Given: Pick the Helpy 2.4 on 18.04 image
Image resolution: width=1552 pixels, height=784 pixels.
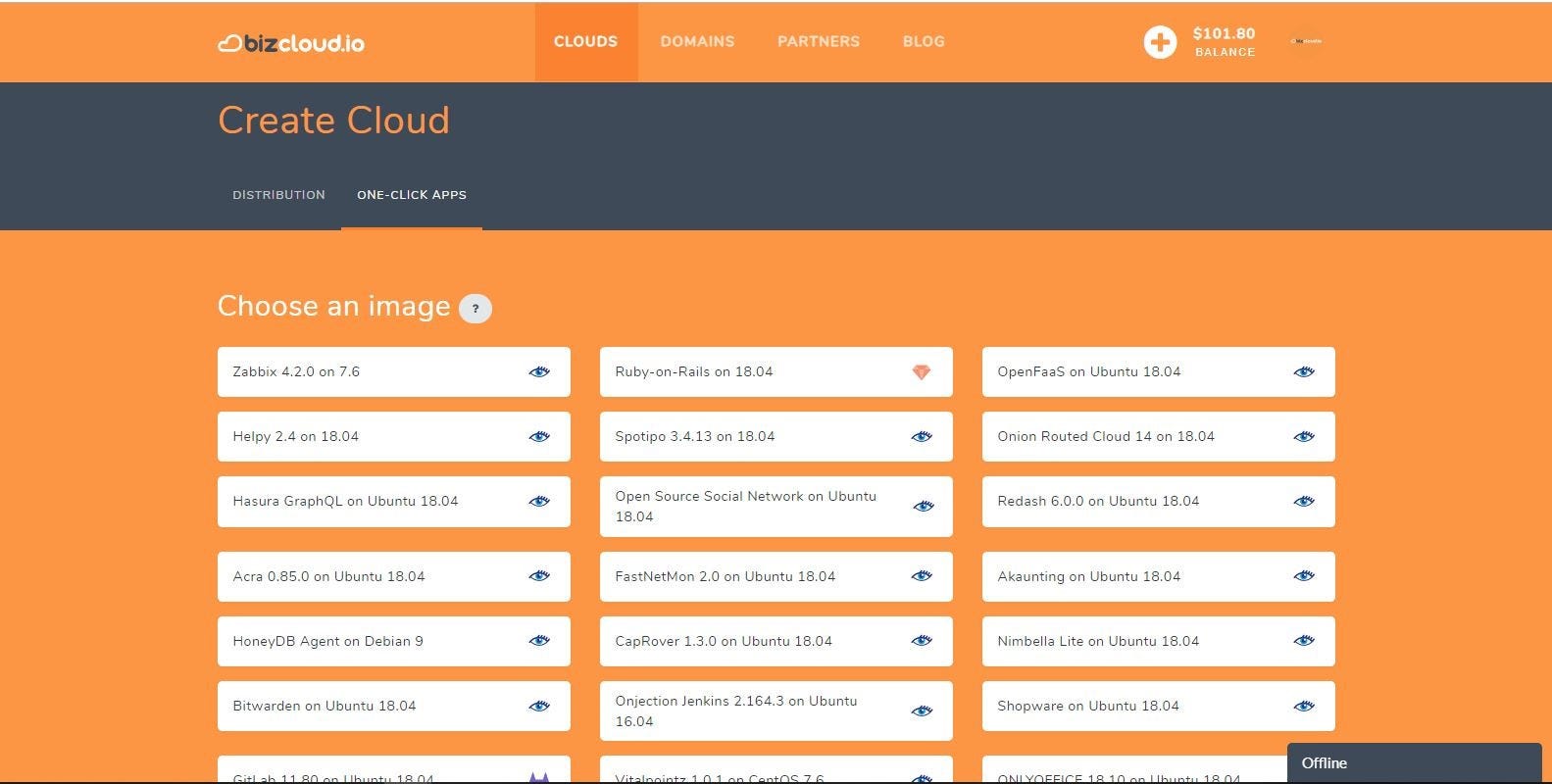Looking at the screenshot, I should pyautogui.click(x=394, y=436).
